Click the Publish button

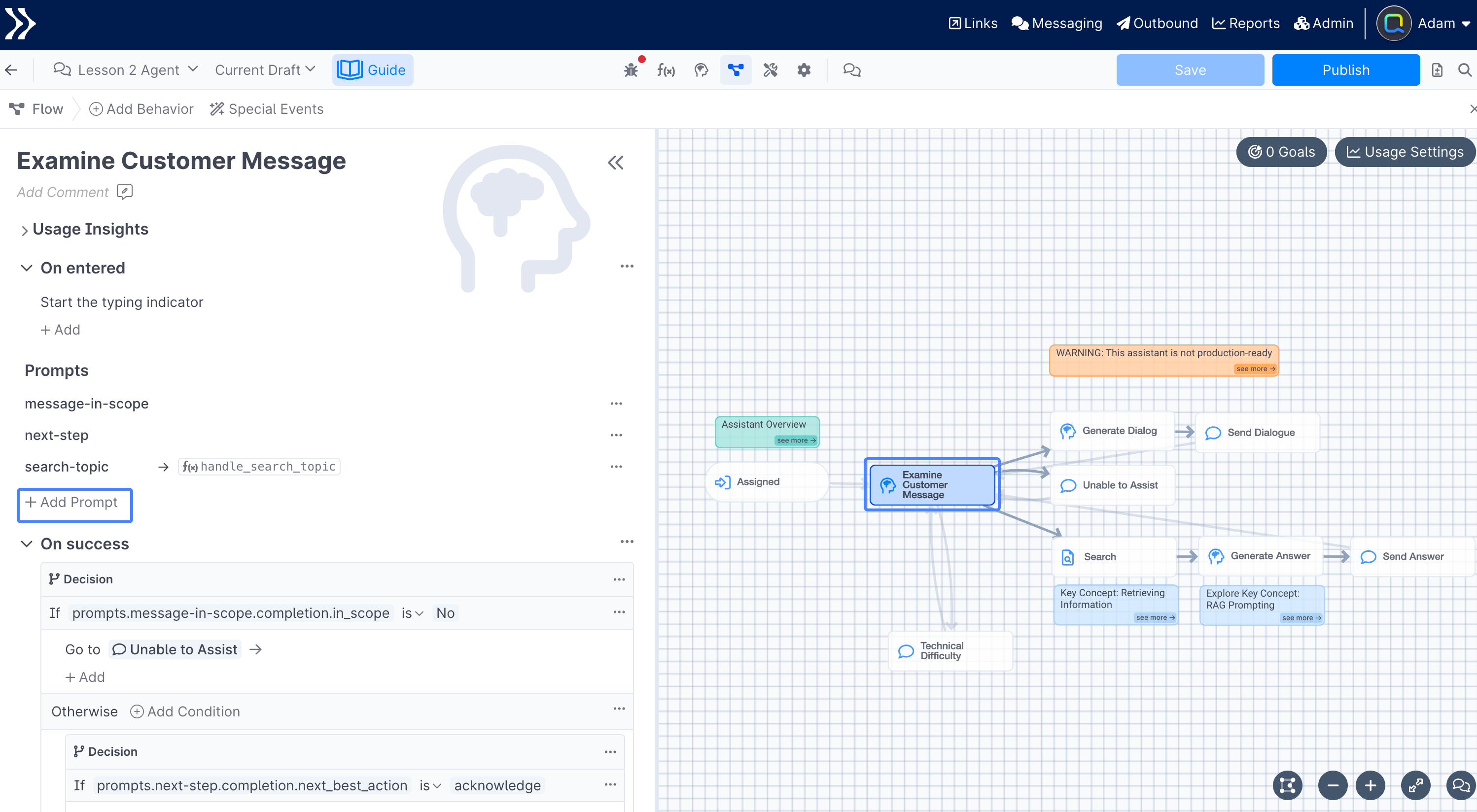1346,70
